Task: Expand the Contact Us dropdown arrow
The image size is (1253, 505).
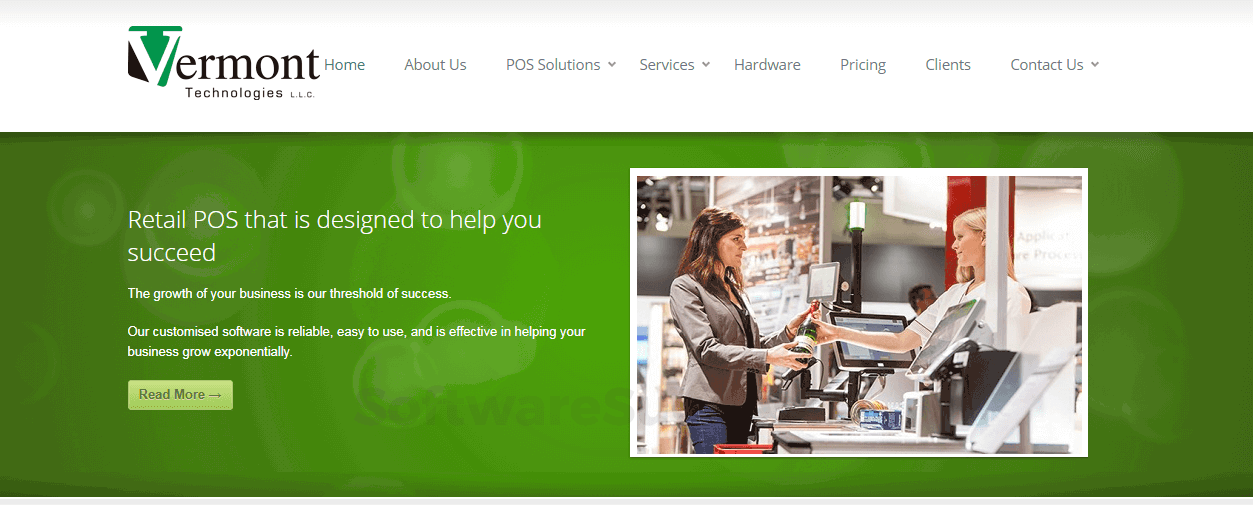Action: pos(1095,64)
